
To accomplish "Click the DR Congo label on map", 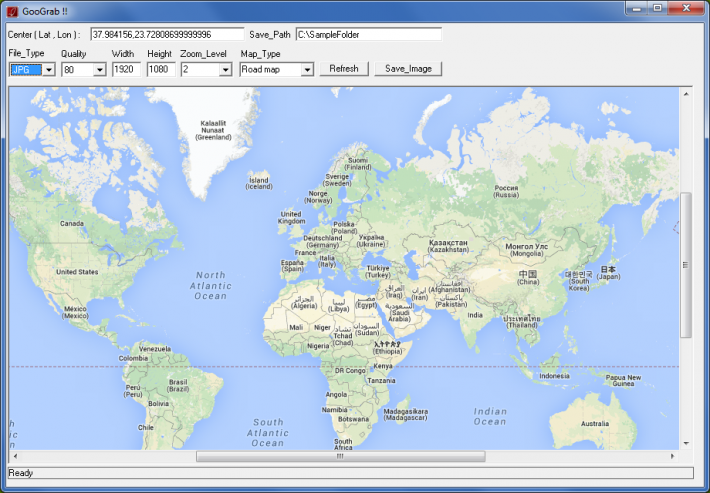I will [x=350, y=370].
